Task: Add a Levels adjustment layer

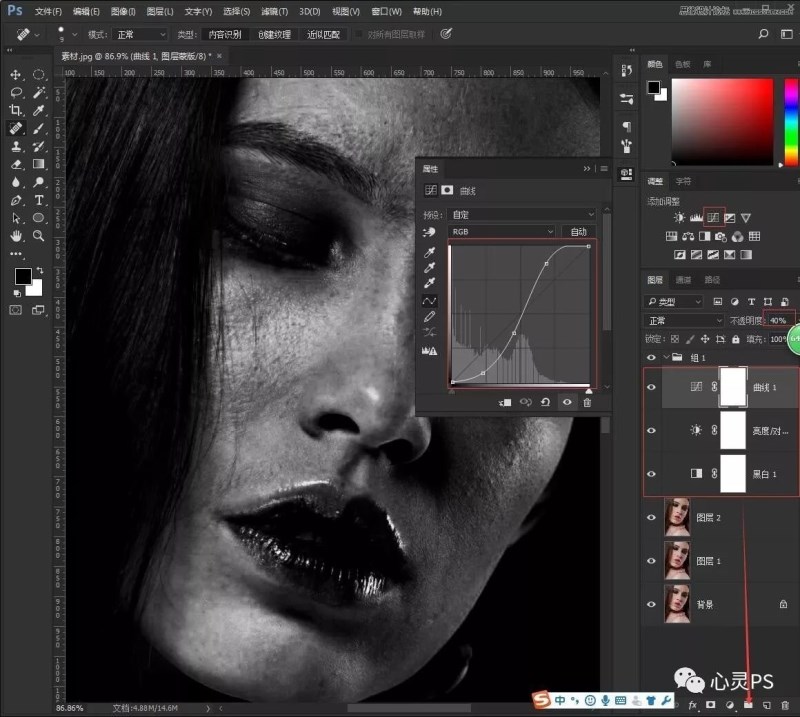Action: 696,218
